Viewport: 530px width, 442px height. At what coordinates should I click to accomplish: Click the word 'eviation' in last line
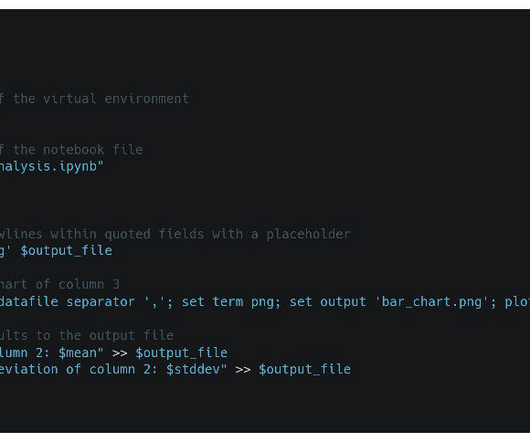pos(29,369)
